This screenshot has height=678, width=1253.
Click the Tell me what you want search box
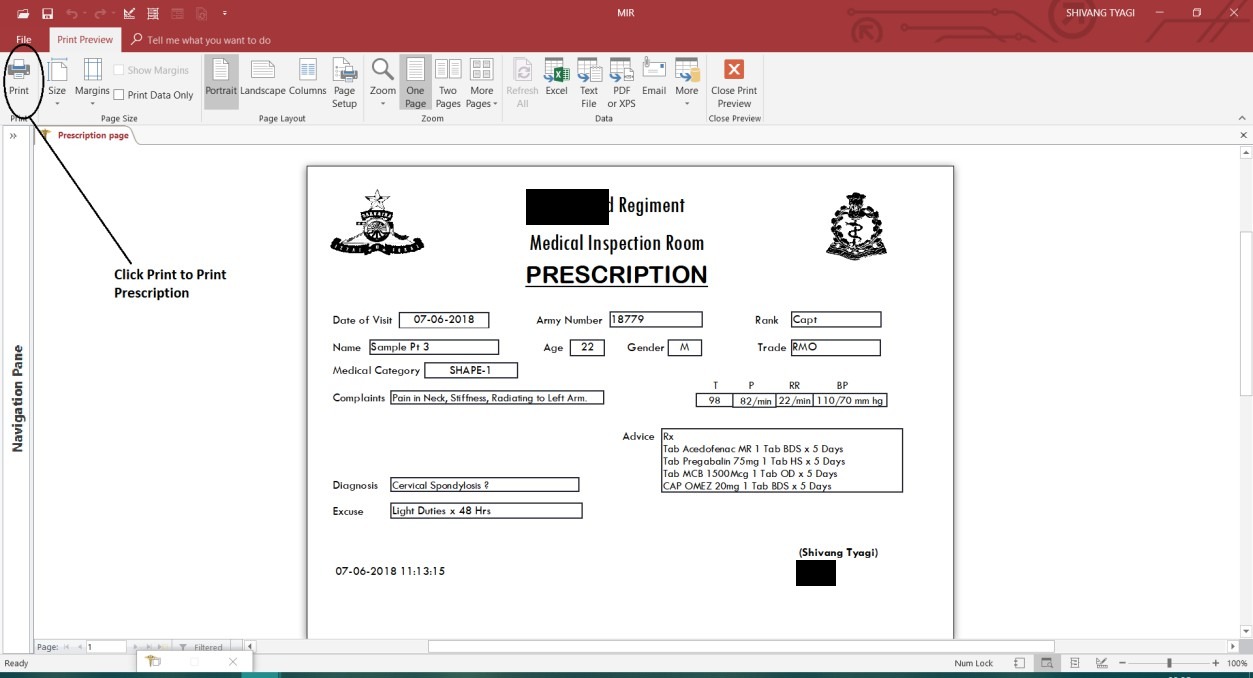208,40
